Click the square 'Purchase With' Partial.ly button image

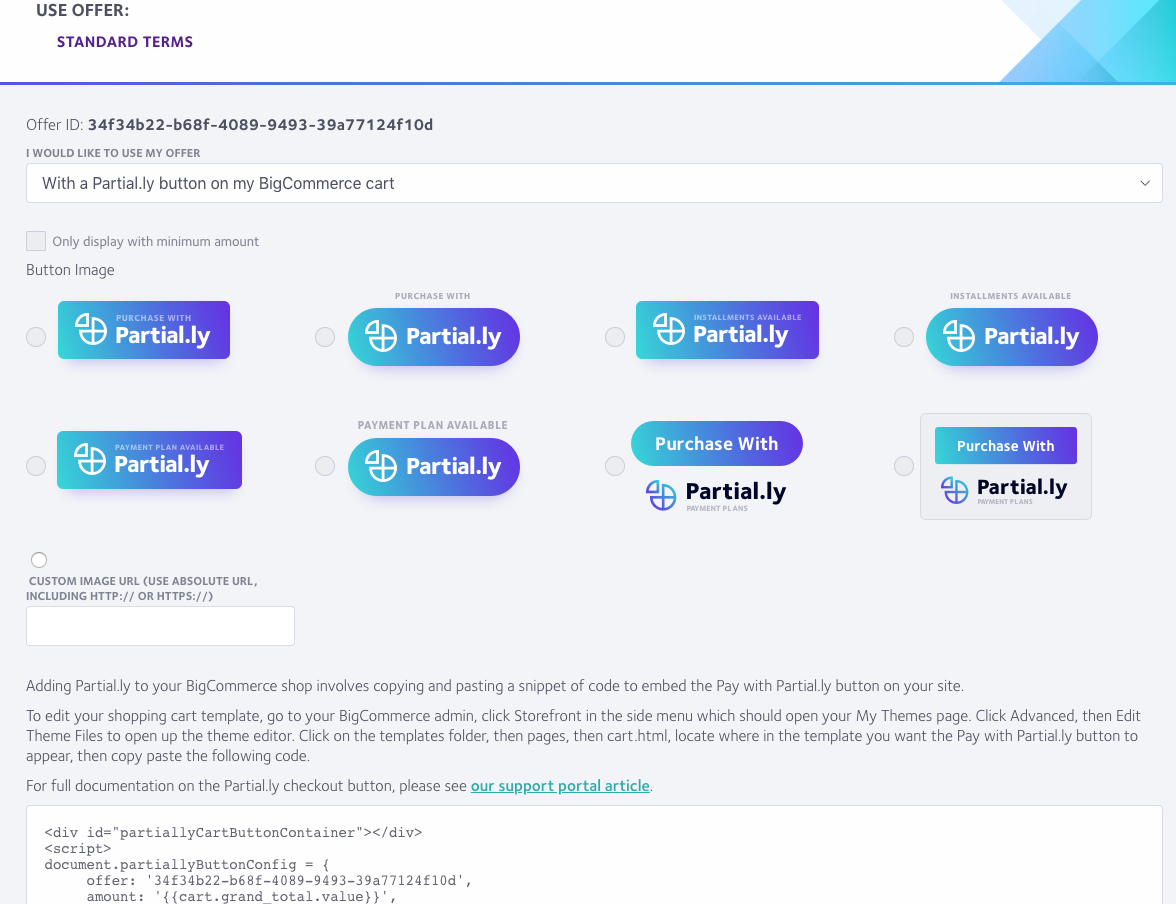pyautogui.click(x=144, y=330)
